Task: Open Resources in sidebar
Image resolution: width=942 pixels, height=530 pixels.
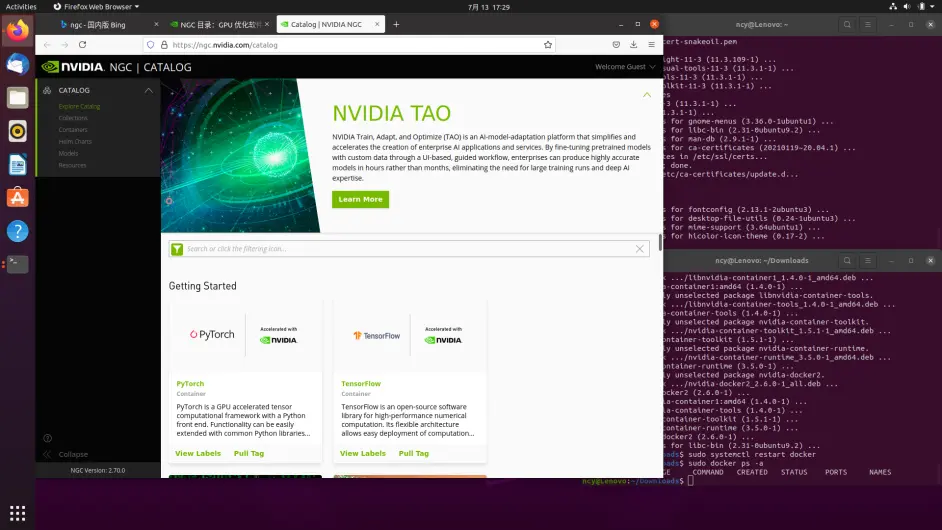Action: coord(72,165)
